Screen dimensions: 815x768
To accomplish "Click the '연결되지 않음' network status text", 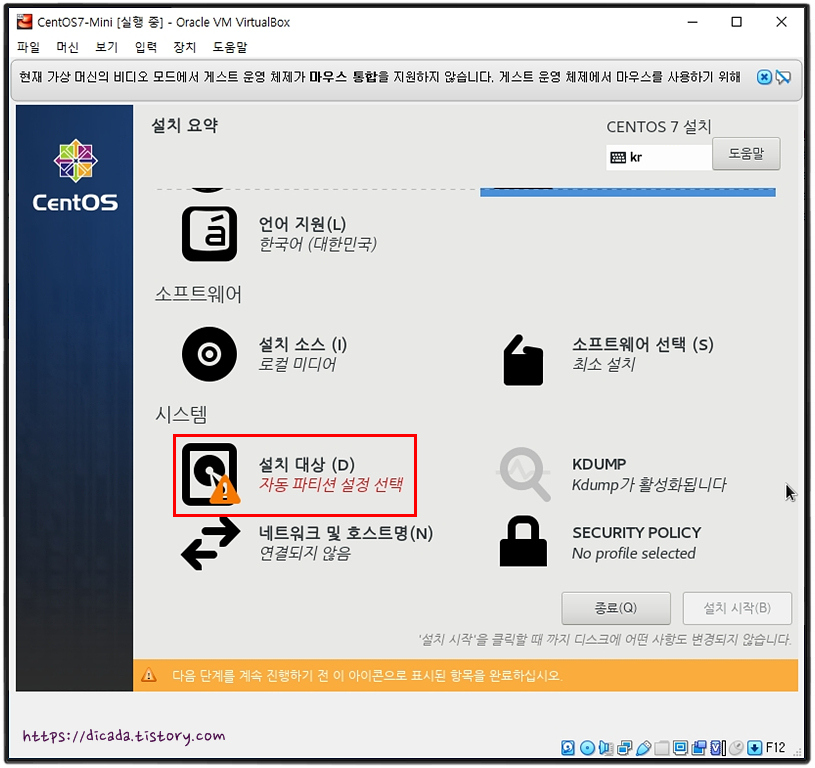I will coord(305,553).
